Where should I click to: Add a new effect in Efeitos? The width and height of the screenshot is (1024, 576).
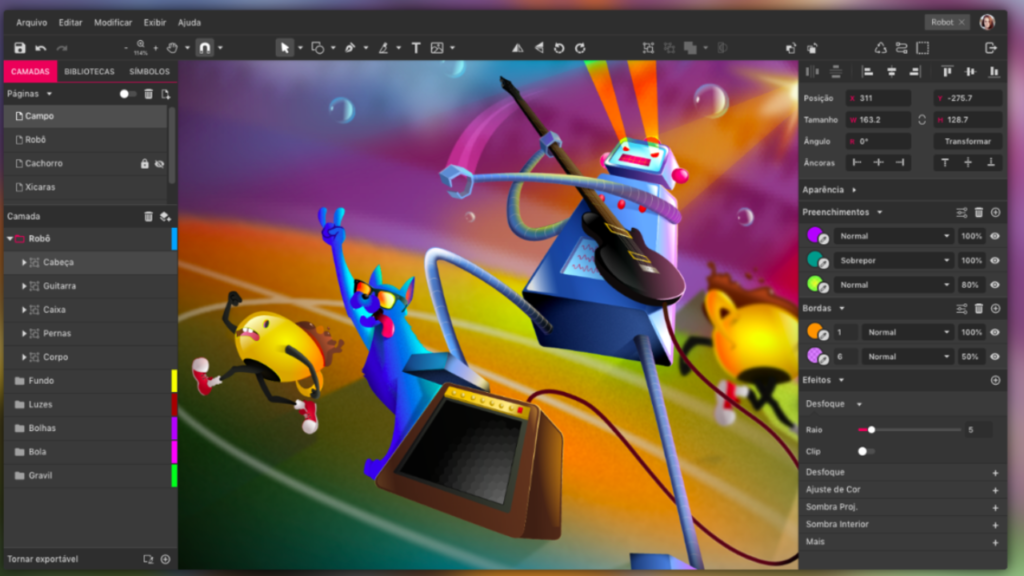(995, 380)
